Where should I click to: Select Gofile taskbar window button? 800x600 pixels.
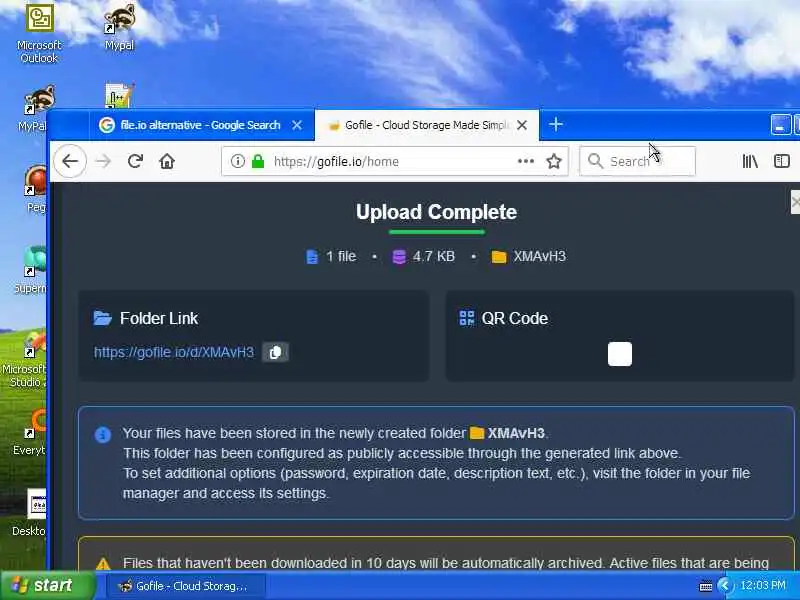[186, 586]
